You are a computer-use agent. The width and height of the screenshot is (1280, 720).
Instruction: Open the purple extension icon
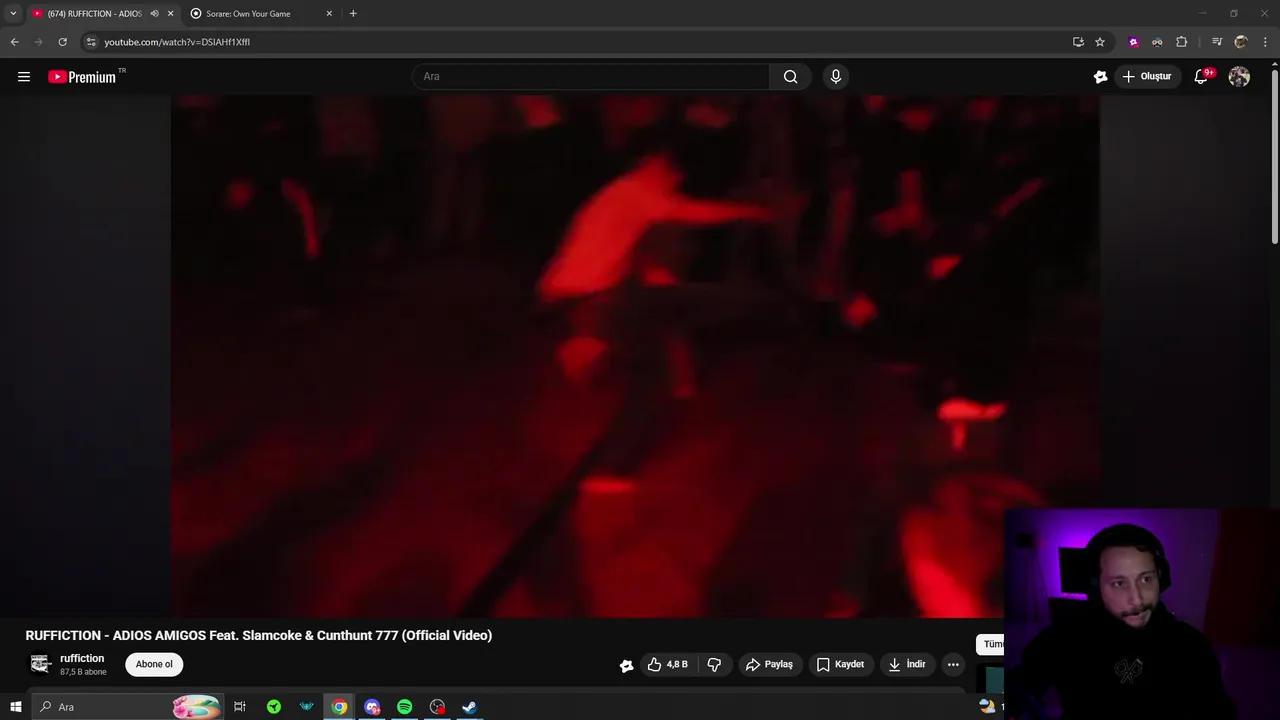1133,42
